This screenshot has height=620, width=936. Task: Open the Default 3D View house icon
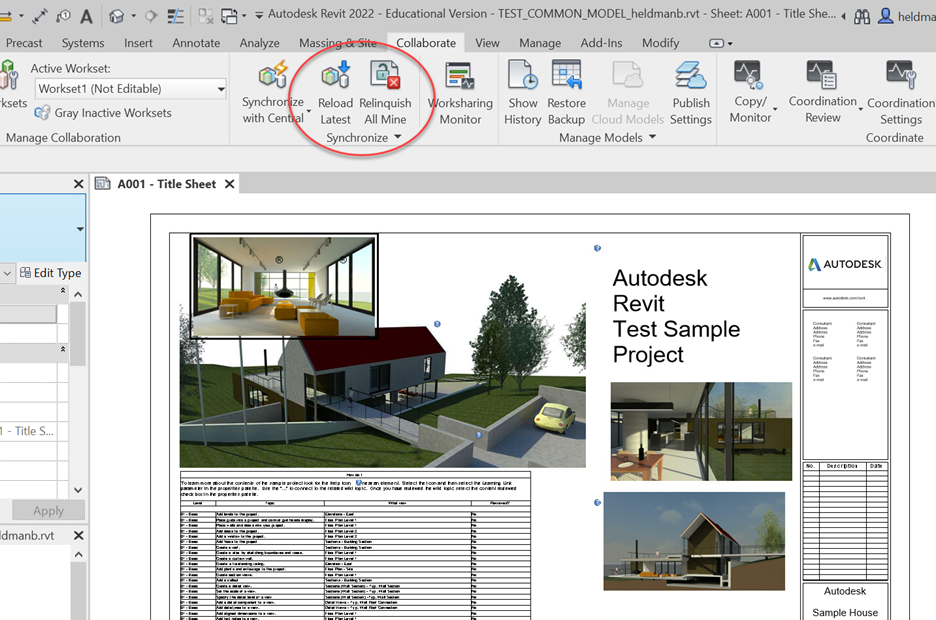click(x=116, y=16)
